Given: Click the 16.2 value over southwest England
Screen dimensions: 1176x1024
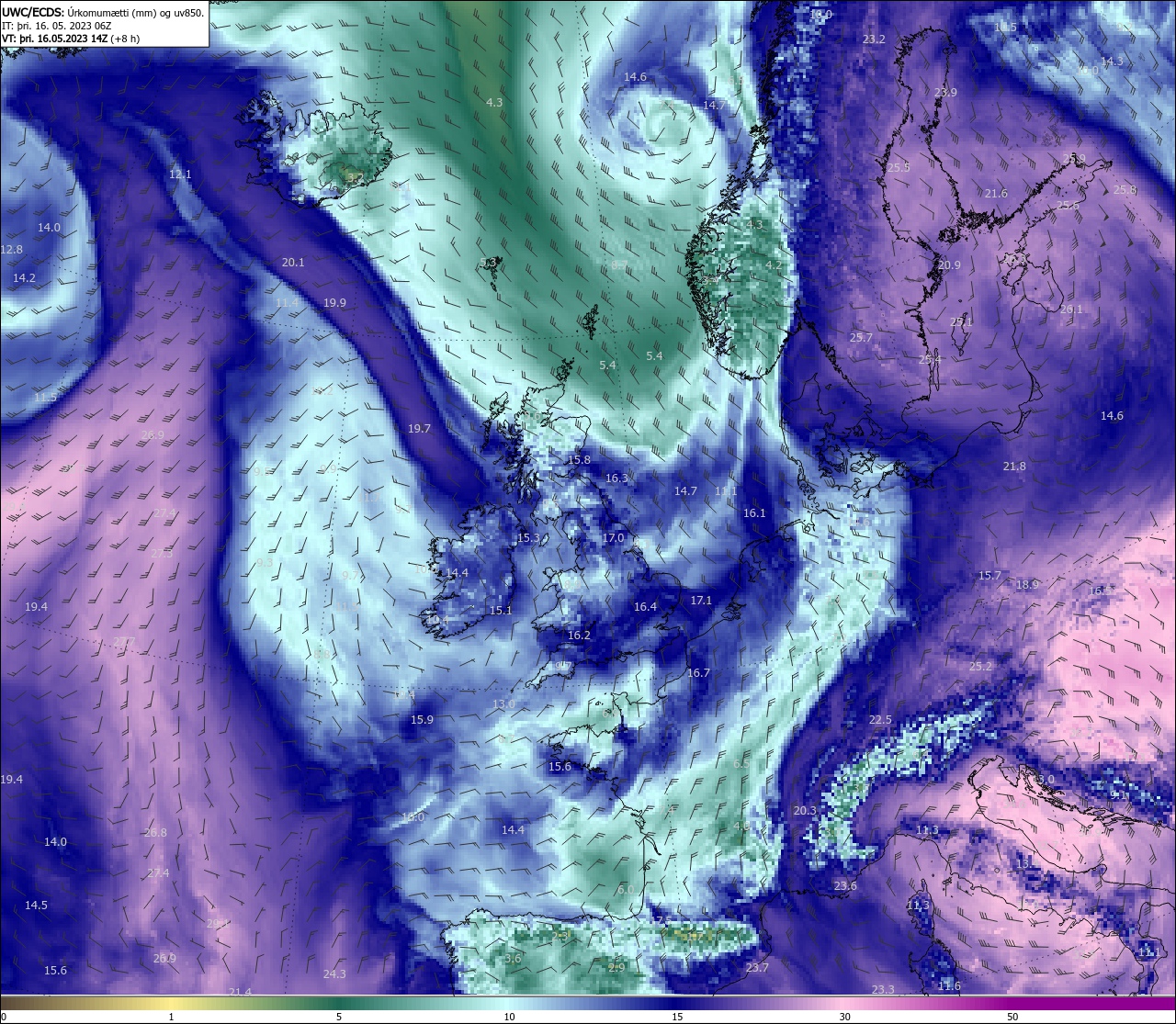Looking at the screenshot, I should pyautogui.click(x=579, y=636).
